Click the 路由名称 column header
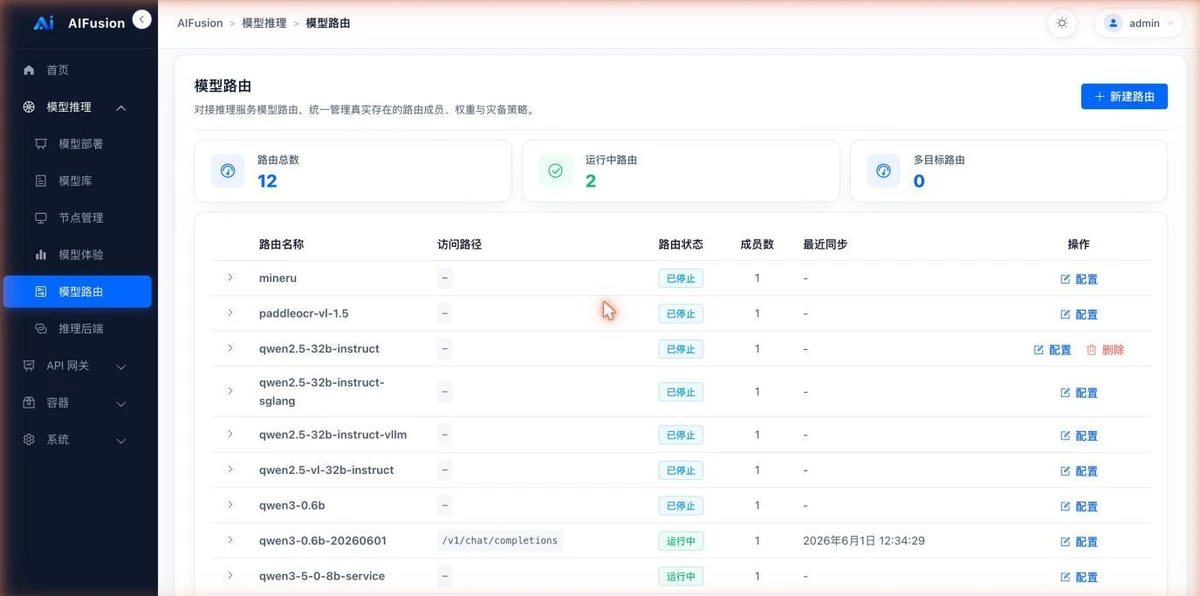The image size is (1200, 596). [x=281, y=244]
